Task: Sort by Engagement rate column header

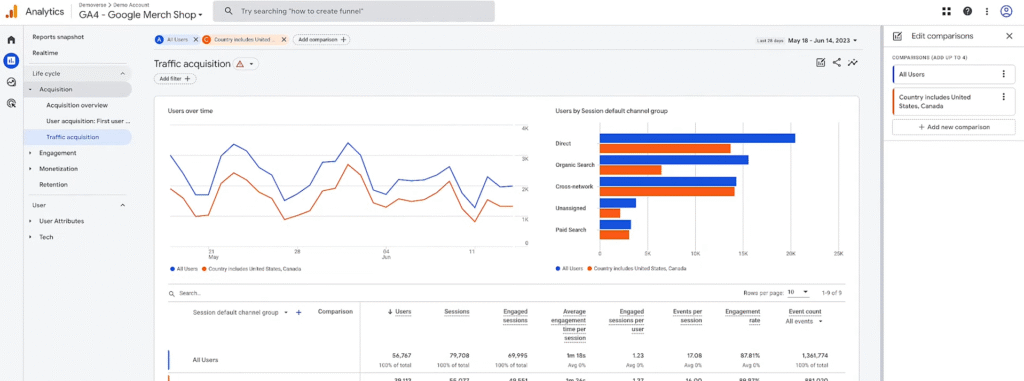Action: (743, 316)
